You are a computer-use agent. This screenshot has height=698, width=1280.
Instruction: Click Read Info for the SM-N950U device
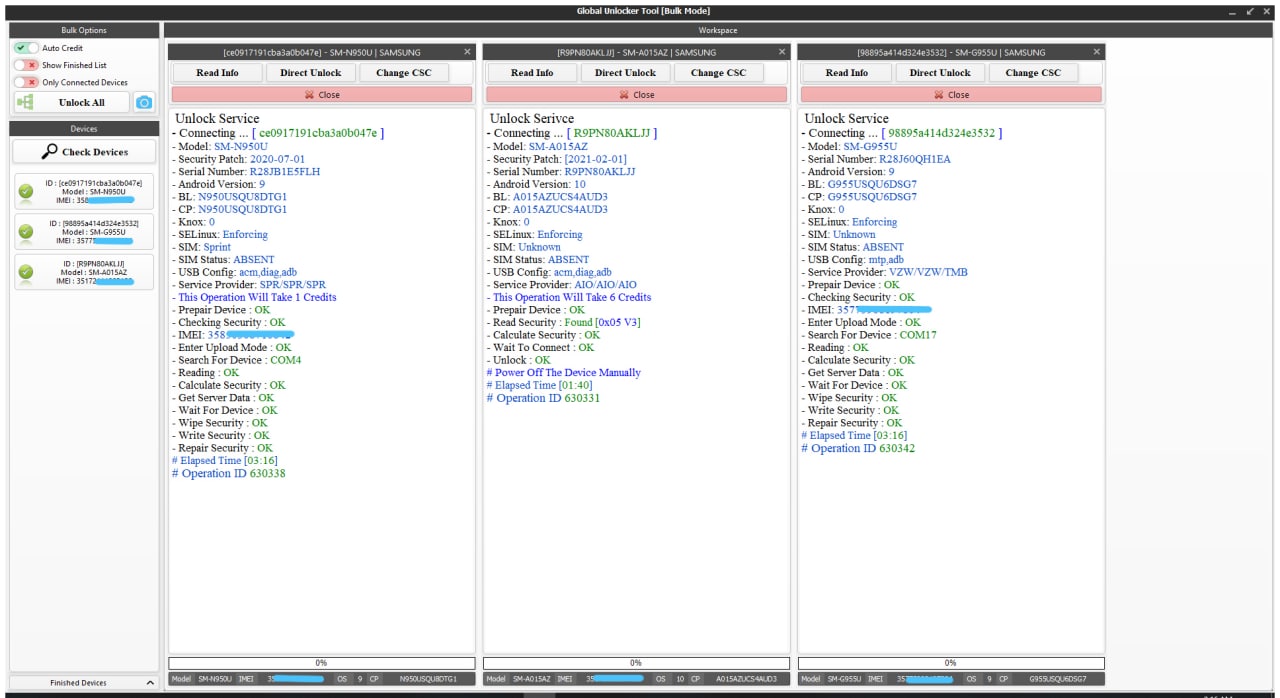point(217,73)
